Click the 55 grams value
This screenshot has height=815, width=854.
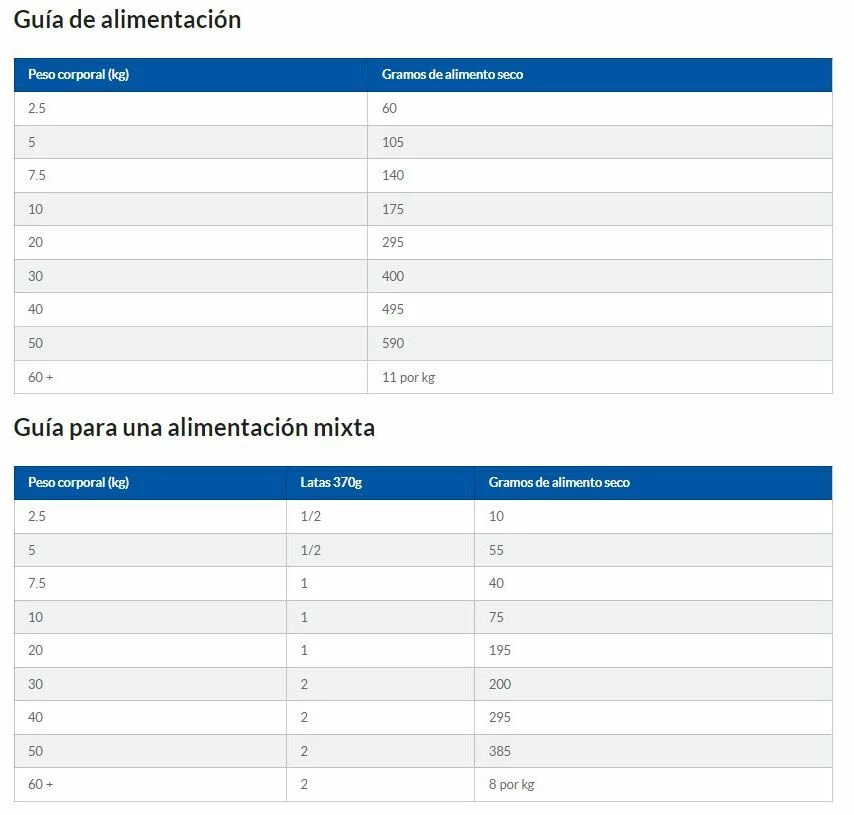point(497,550)
